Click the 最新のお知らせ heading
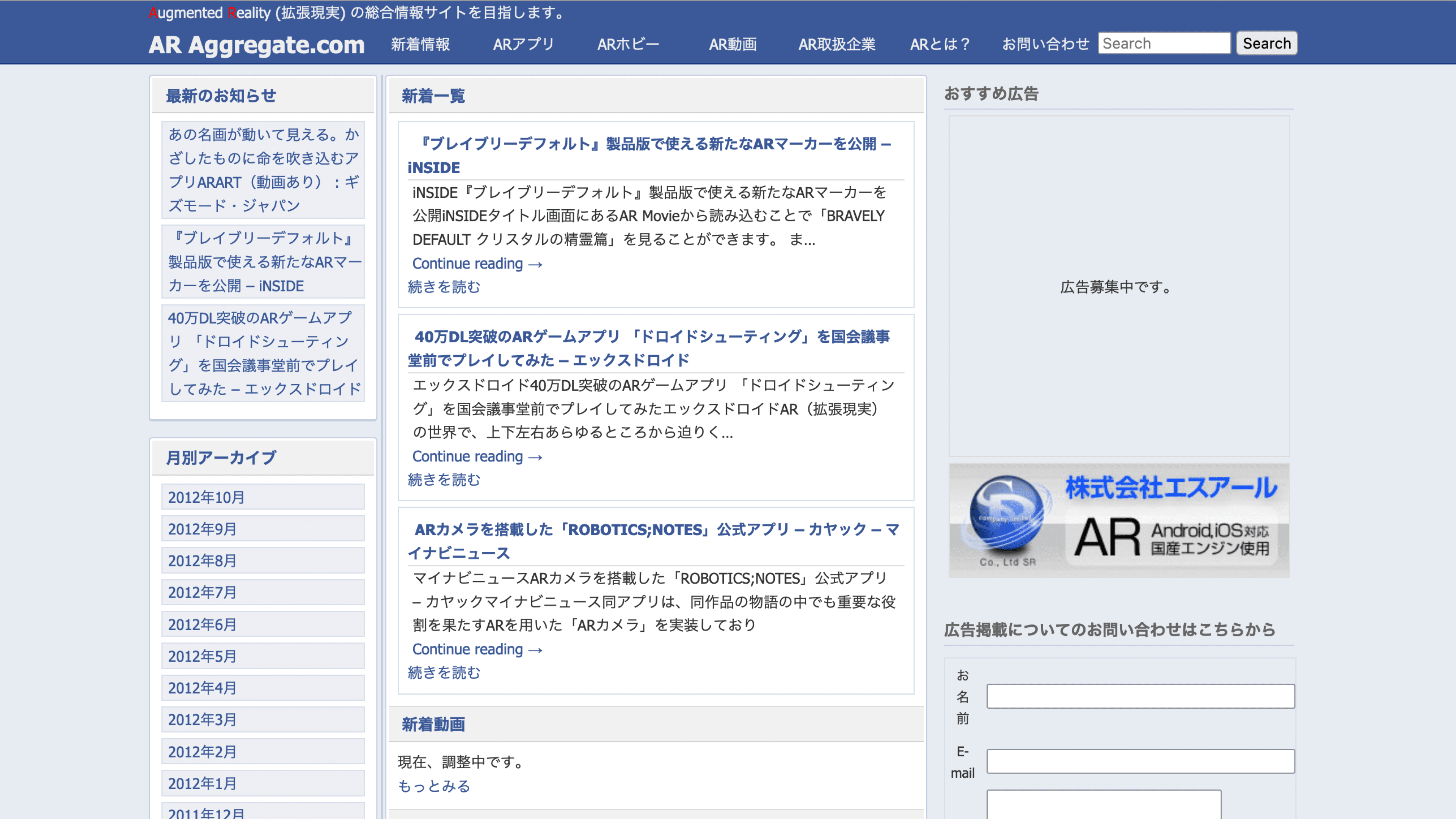 tap(221, 96)
